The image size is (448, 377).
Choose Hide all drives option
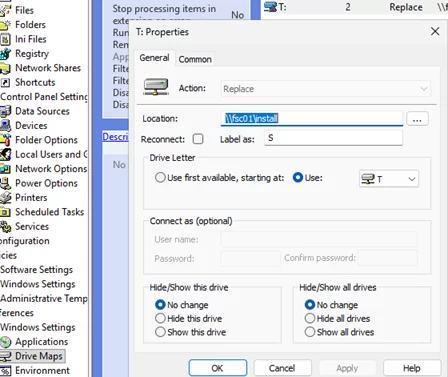(310, 318)
